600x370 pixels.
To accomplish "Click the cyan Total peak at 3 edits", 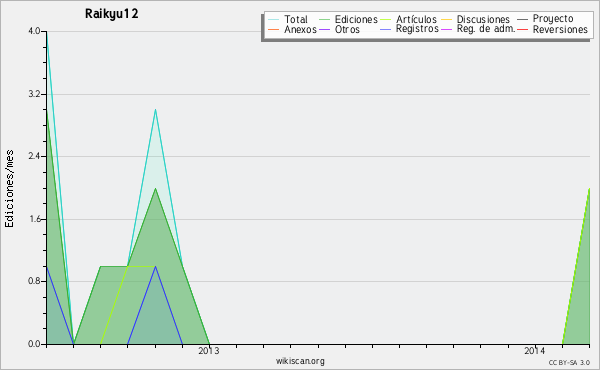I will (155, 110).
